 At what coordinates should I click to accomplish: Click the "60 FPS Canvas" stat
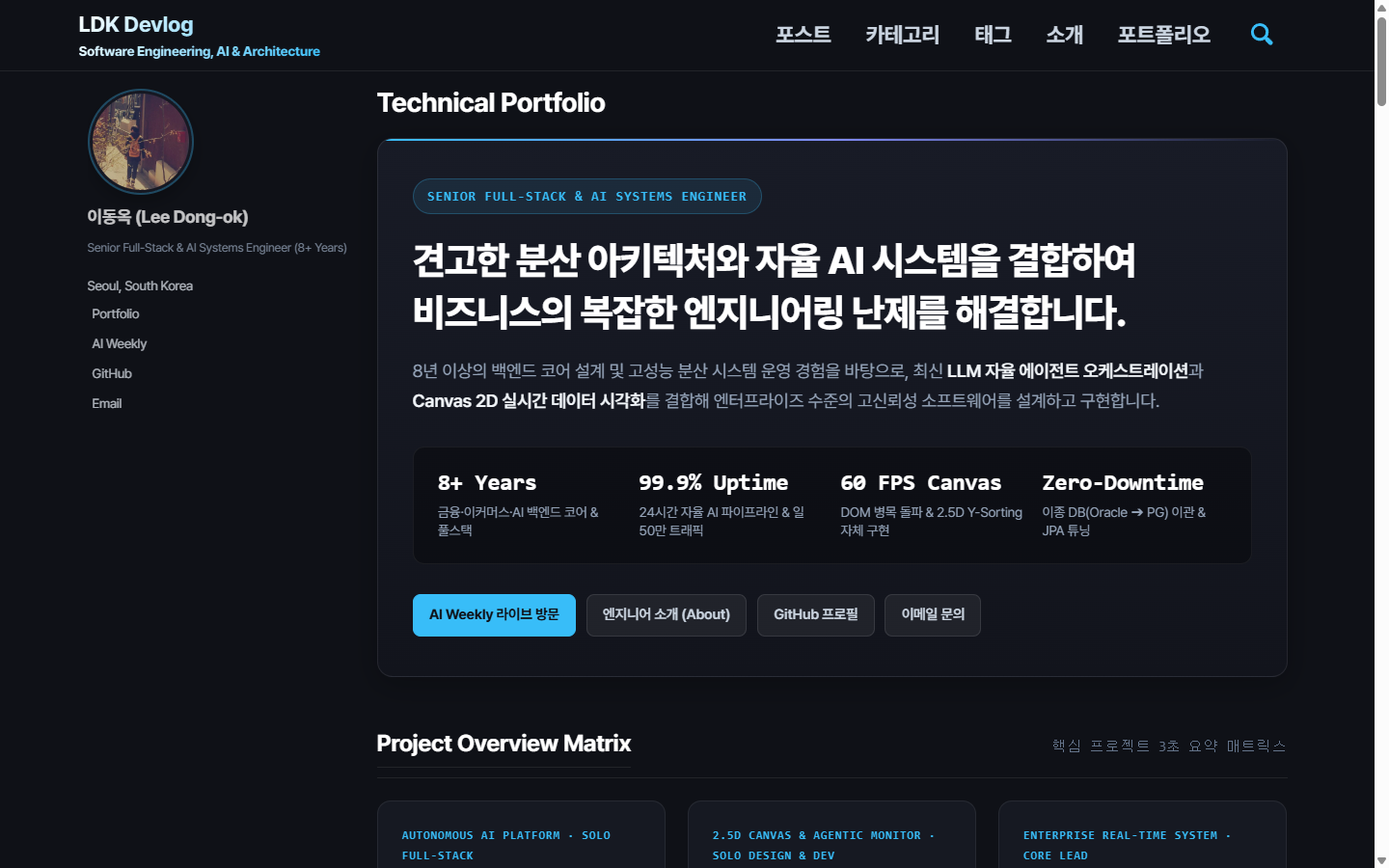pyautogui.click(x=921, y=483)
